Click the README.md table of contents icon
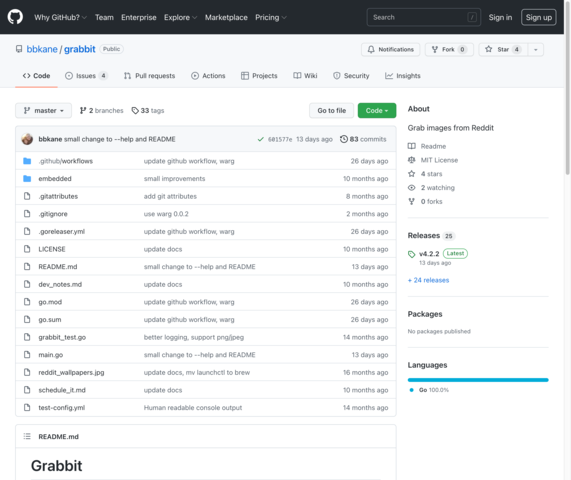 pyautogui.click(x=27, y=436)
